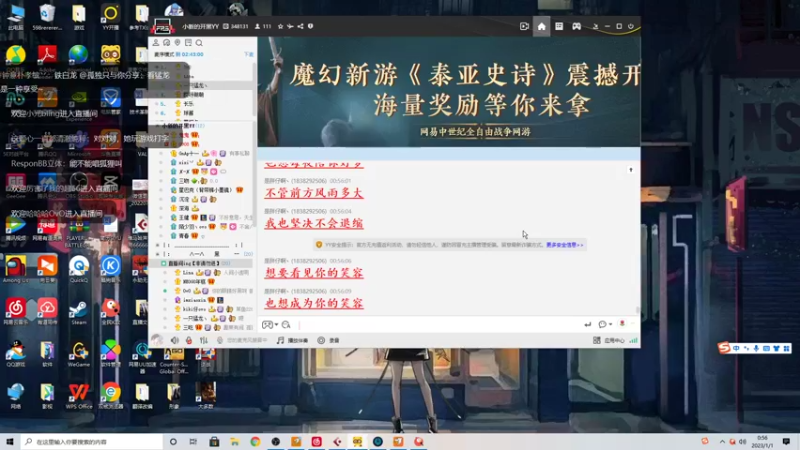
Task: Click chat message 想要看见你的笑容
Action: (314, 272)
